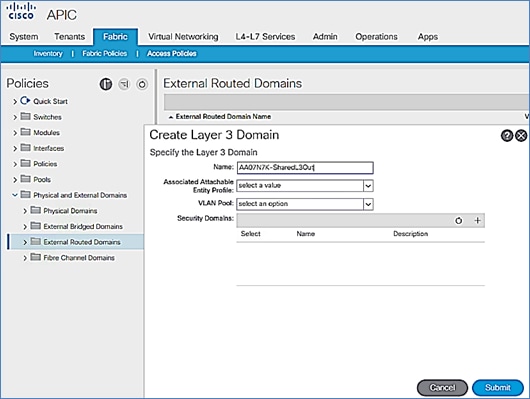Open the Apps tab
The height and width of the screenshot is (399, 530).
pyautogui.click(x=428, y=37)
